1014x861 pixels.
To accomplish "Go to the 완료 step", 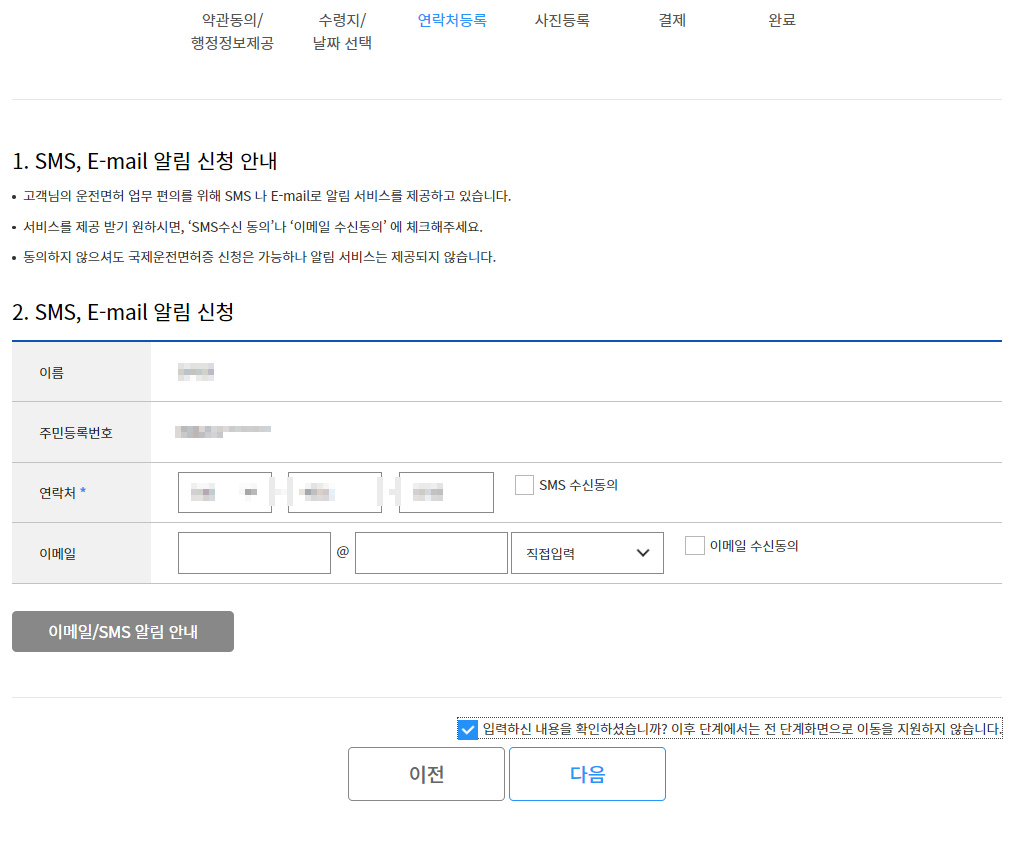I will point(782,19).
